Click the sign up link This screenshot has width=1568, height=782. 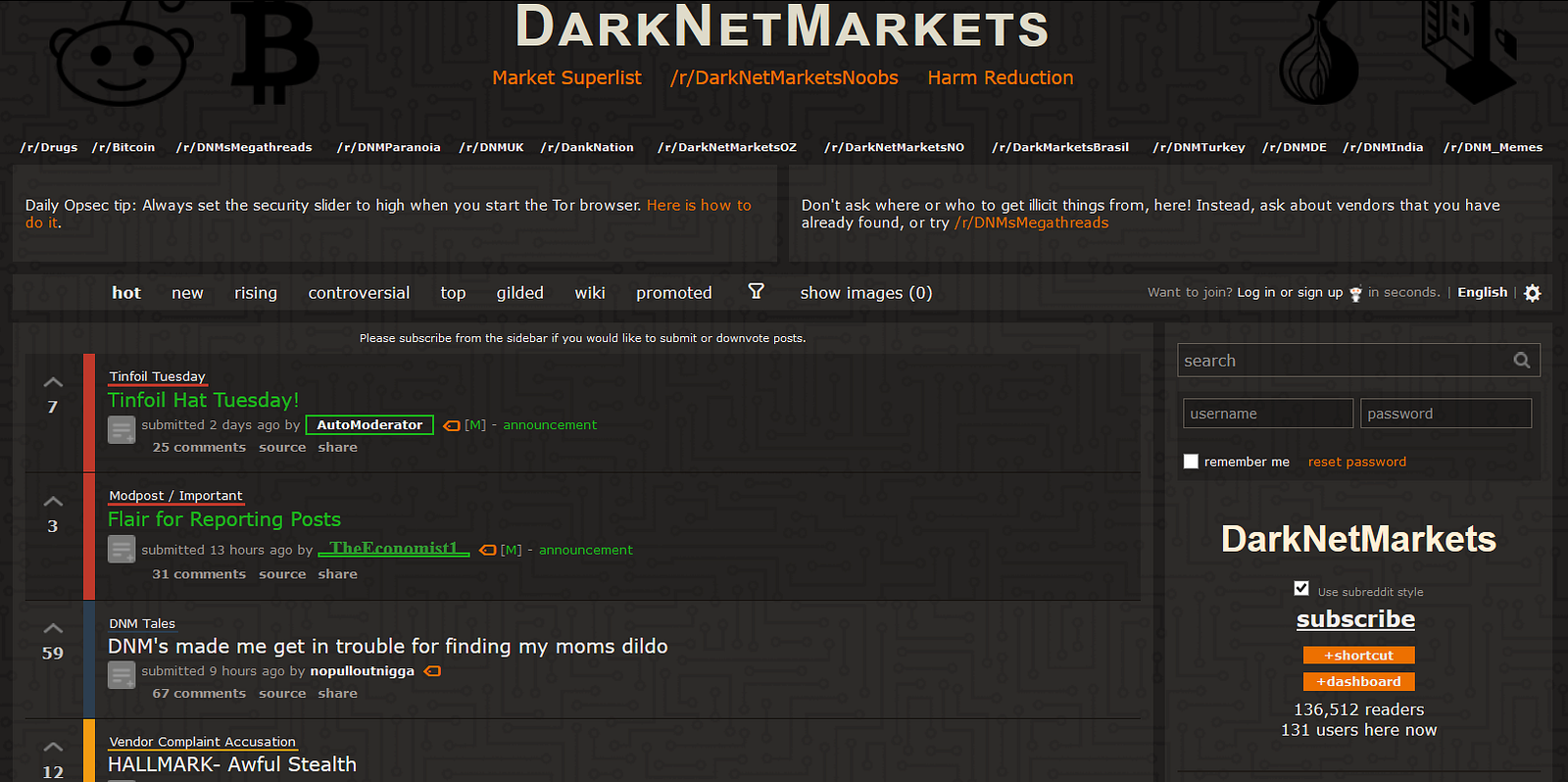click(x=1320, y=293)
